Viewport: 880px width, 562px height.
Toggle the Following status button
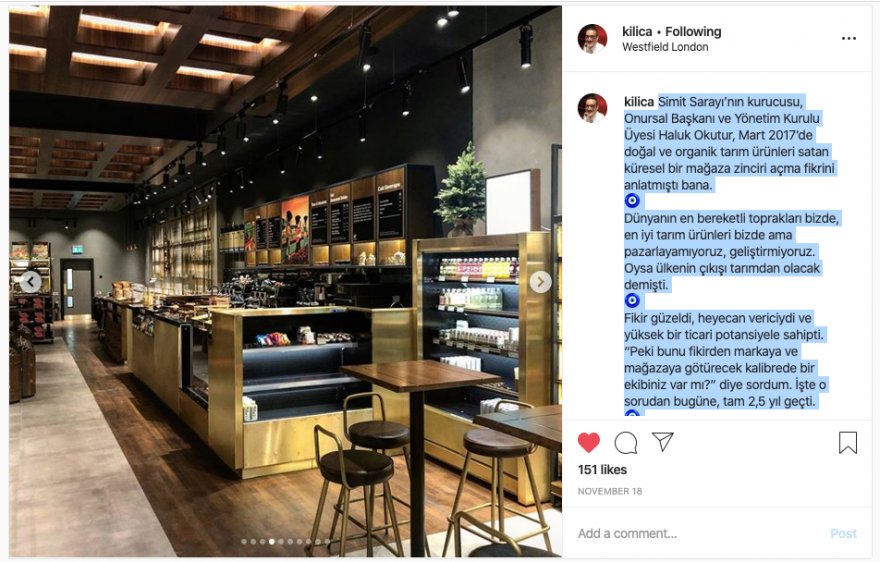[693, 31]
